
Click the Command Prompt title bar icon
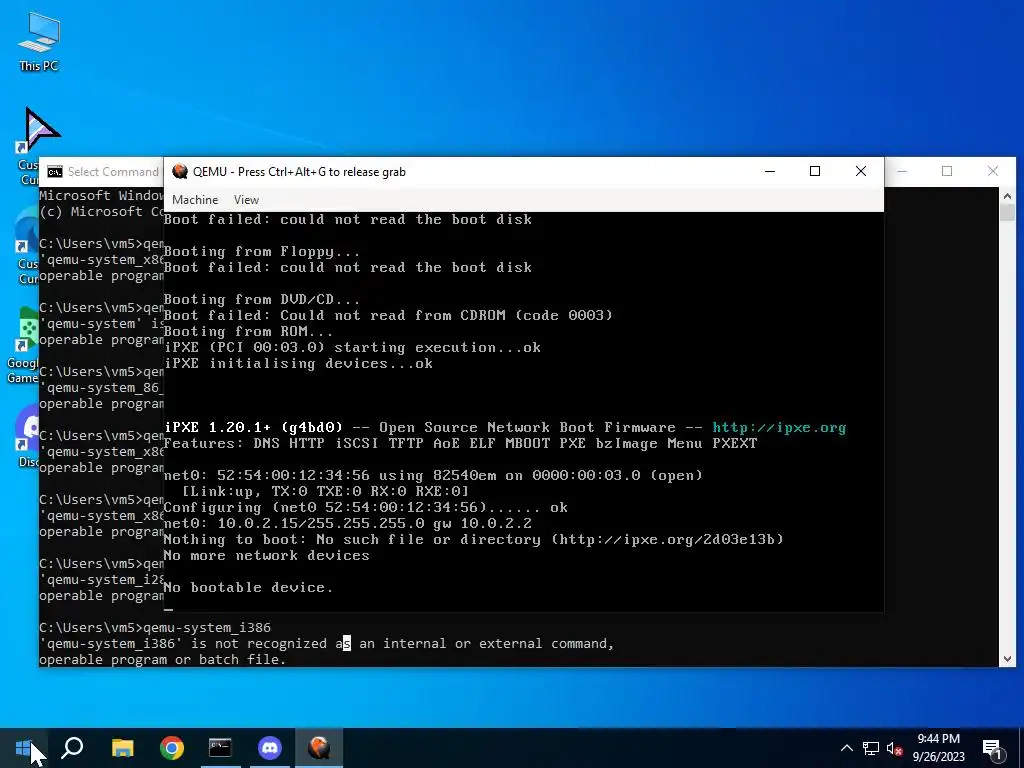pos(55,172)
